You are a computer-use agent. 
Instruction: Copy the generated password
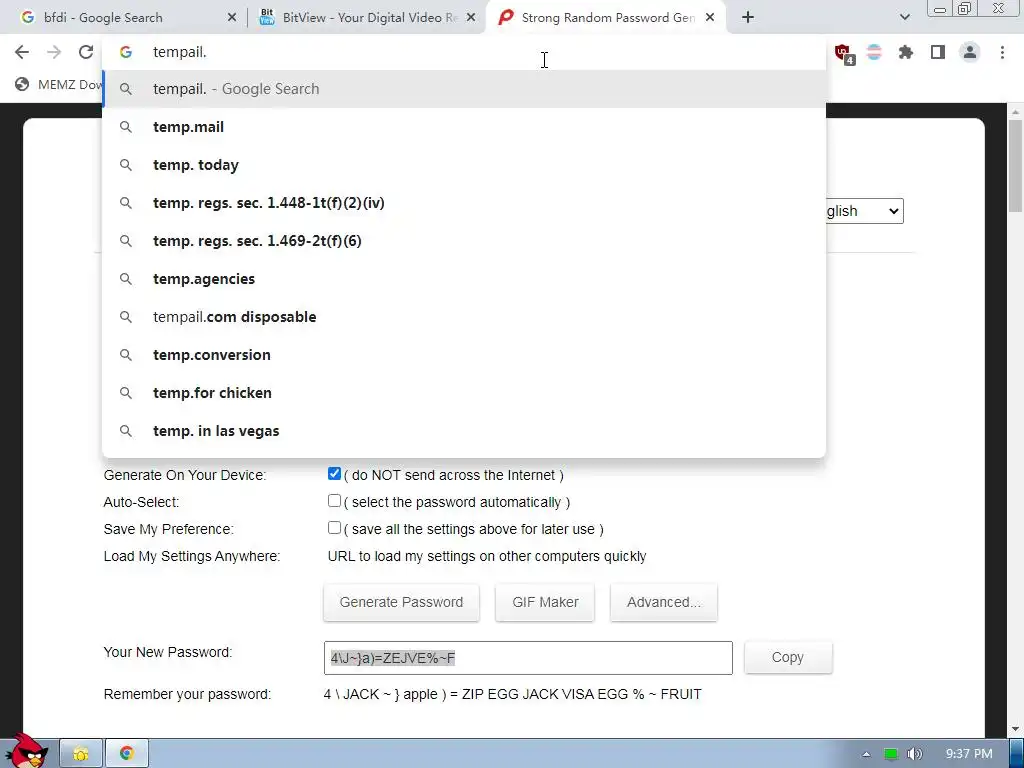(x=788, y=658)
